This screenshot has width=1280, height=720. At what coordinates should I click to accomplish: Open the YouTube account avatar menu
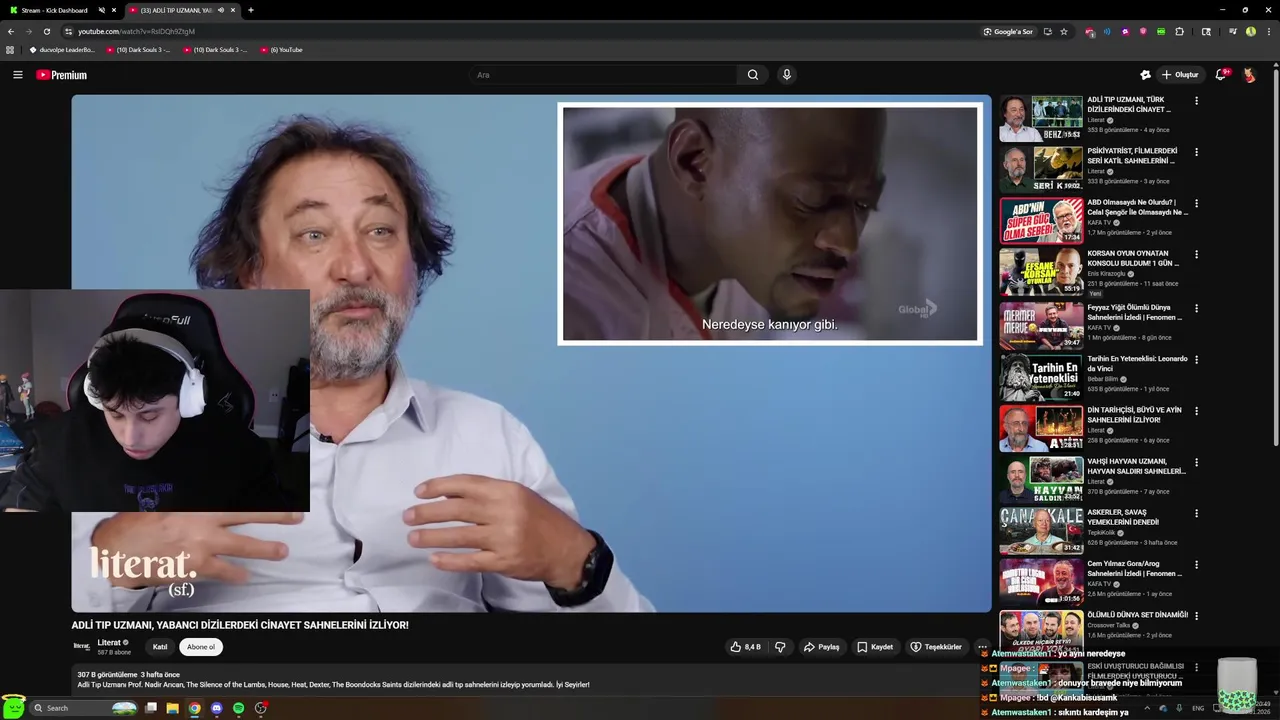(x=1249, y=75)
